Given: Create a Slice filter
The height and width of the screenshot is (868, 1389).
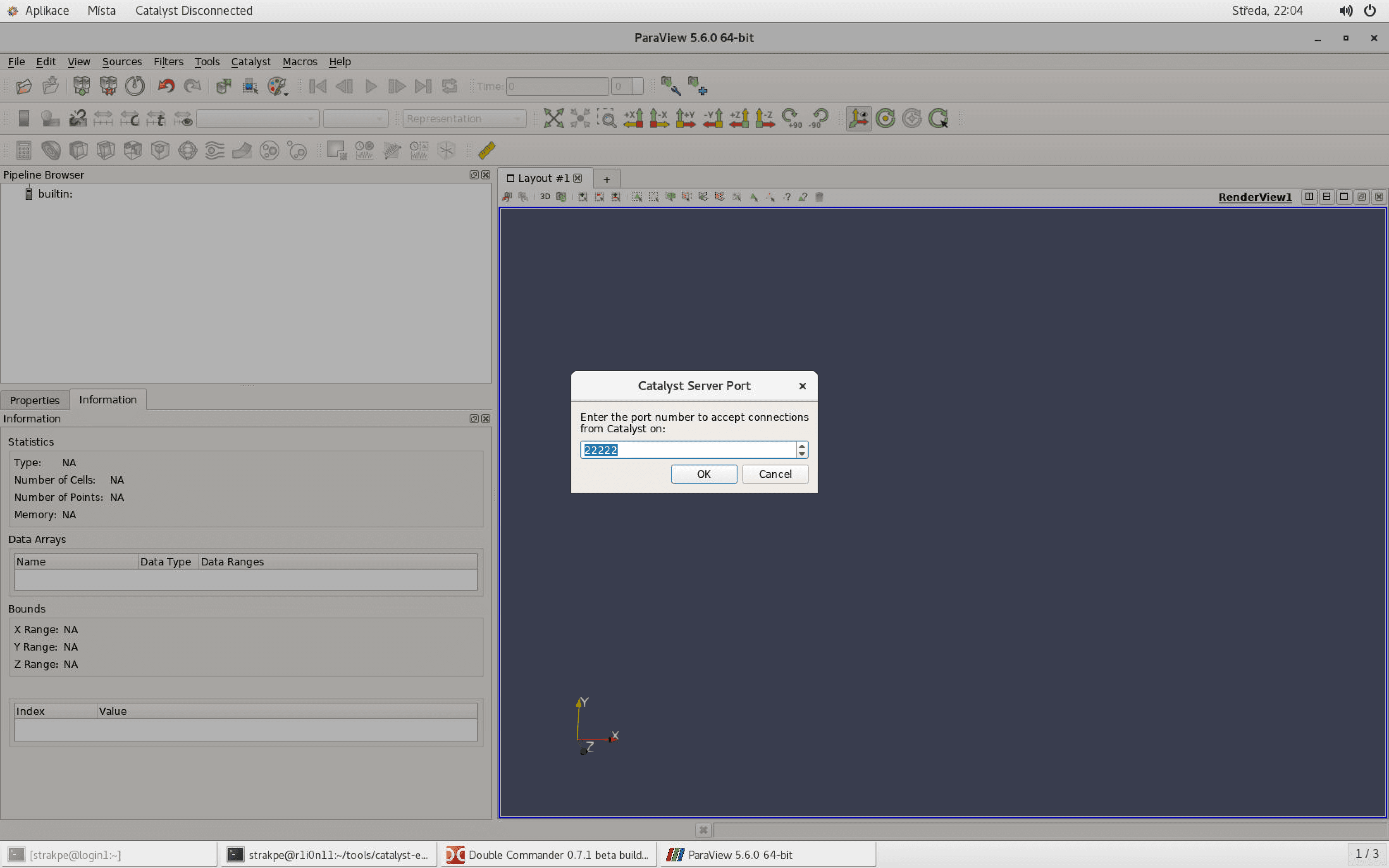Looking at the screenshot, I should tap(105, 150).
